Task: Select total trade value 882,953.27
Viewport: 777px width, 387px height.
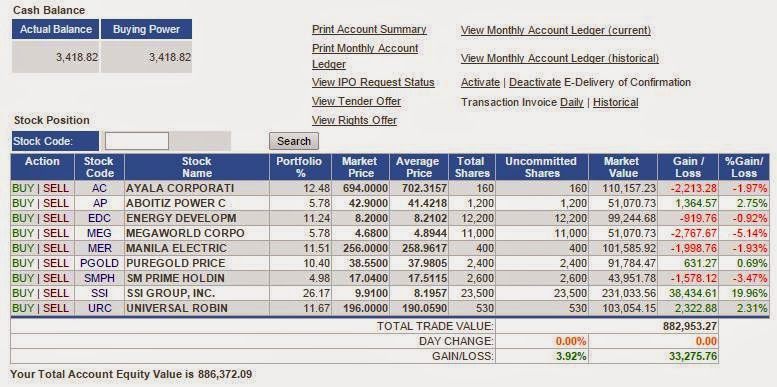Action: pyautogui.click(x=690, y=326)
